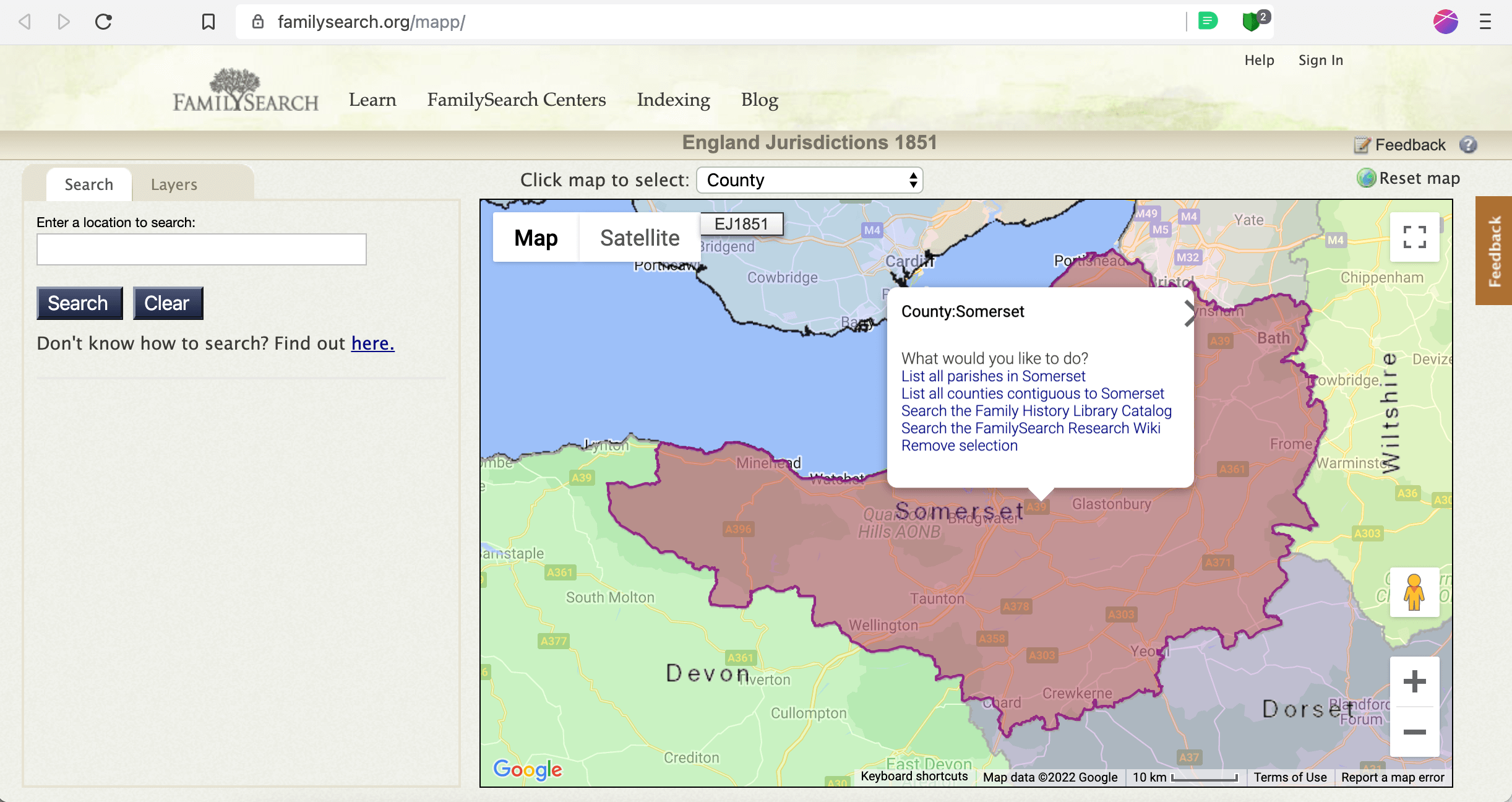Open the Search tab
1512x802 pixels.
coord(89,184)
